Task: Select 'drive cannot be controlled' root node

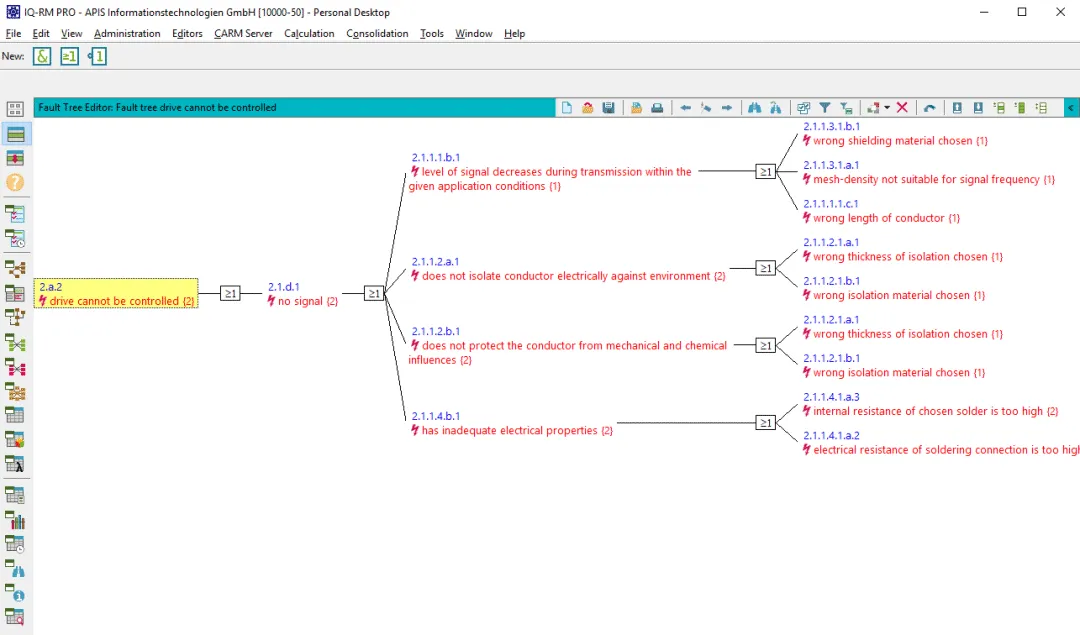Action: [116, 293]
